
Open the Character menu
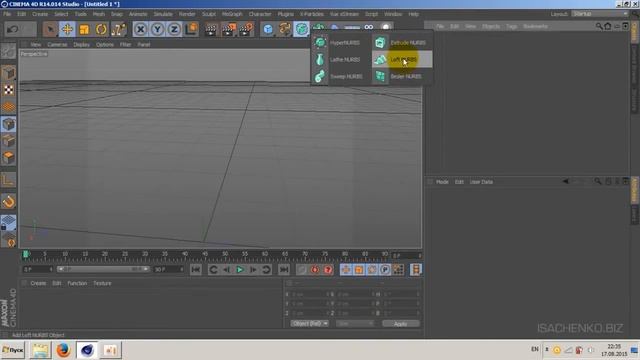point(260,14)
